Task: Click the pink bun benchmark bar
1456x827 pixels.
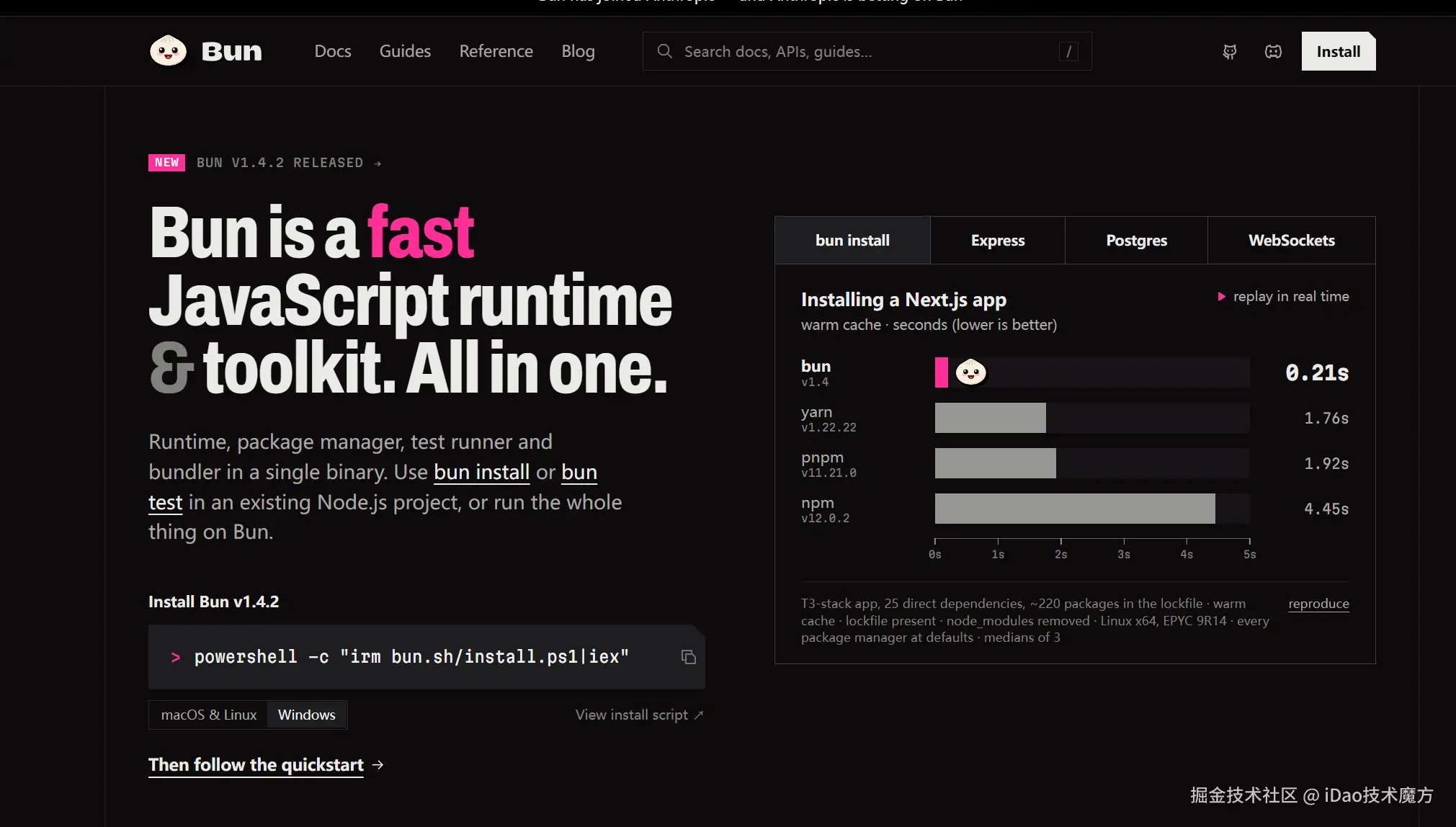Action: coord(942,372)
